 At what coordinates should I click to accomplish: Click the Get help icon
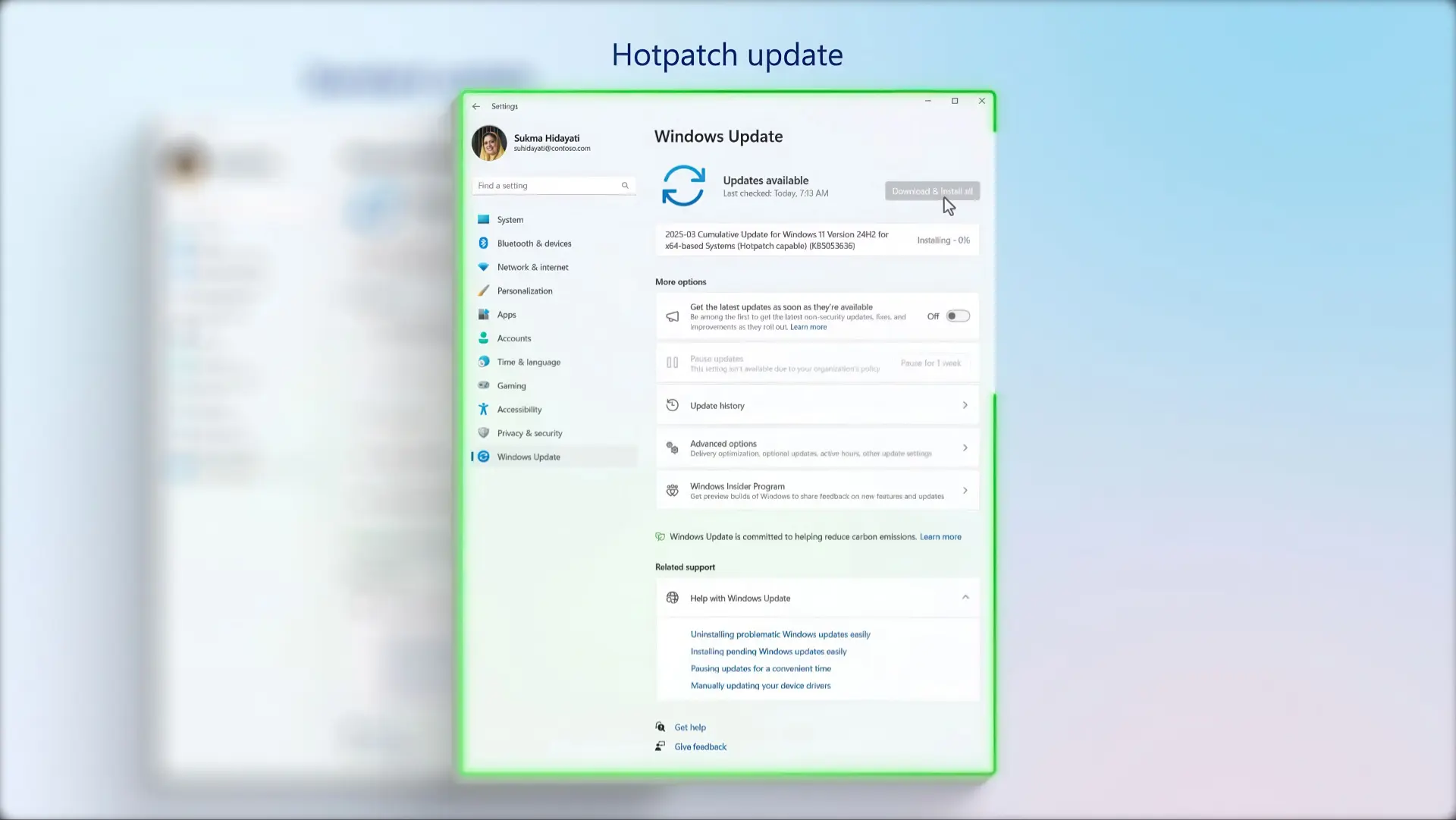point(661,727)
